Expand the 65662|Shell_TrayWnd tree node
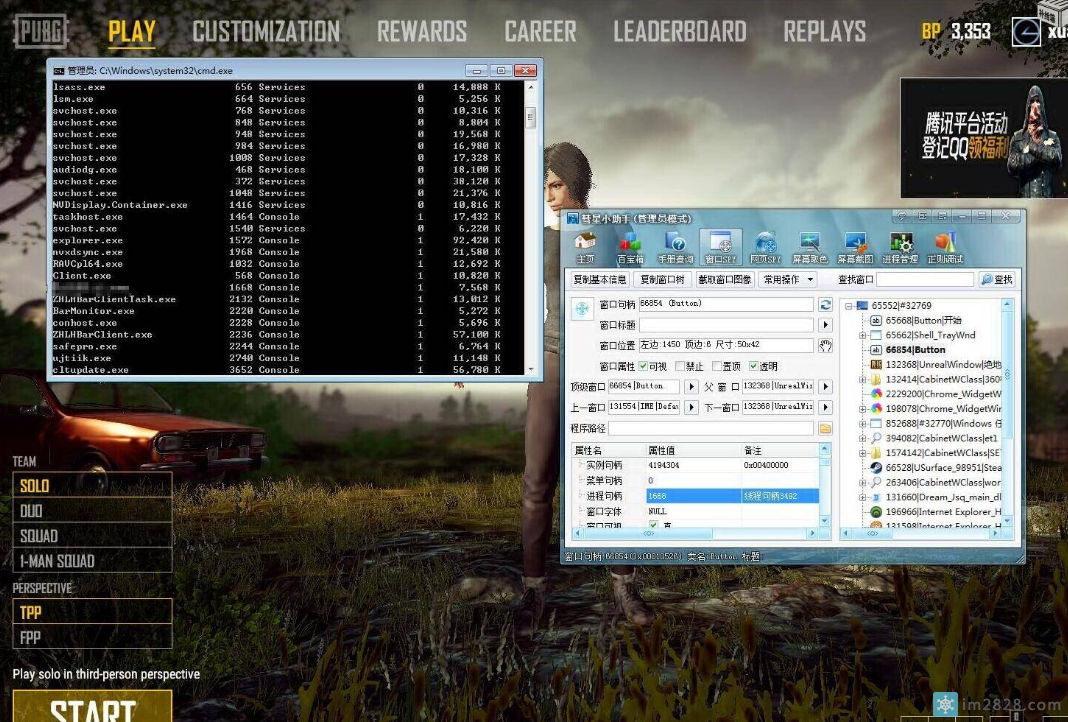Screen dimensions: 1068x722 click(x=864, y=336)
